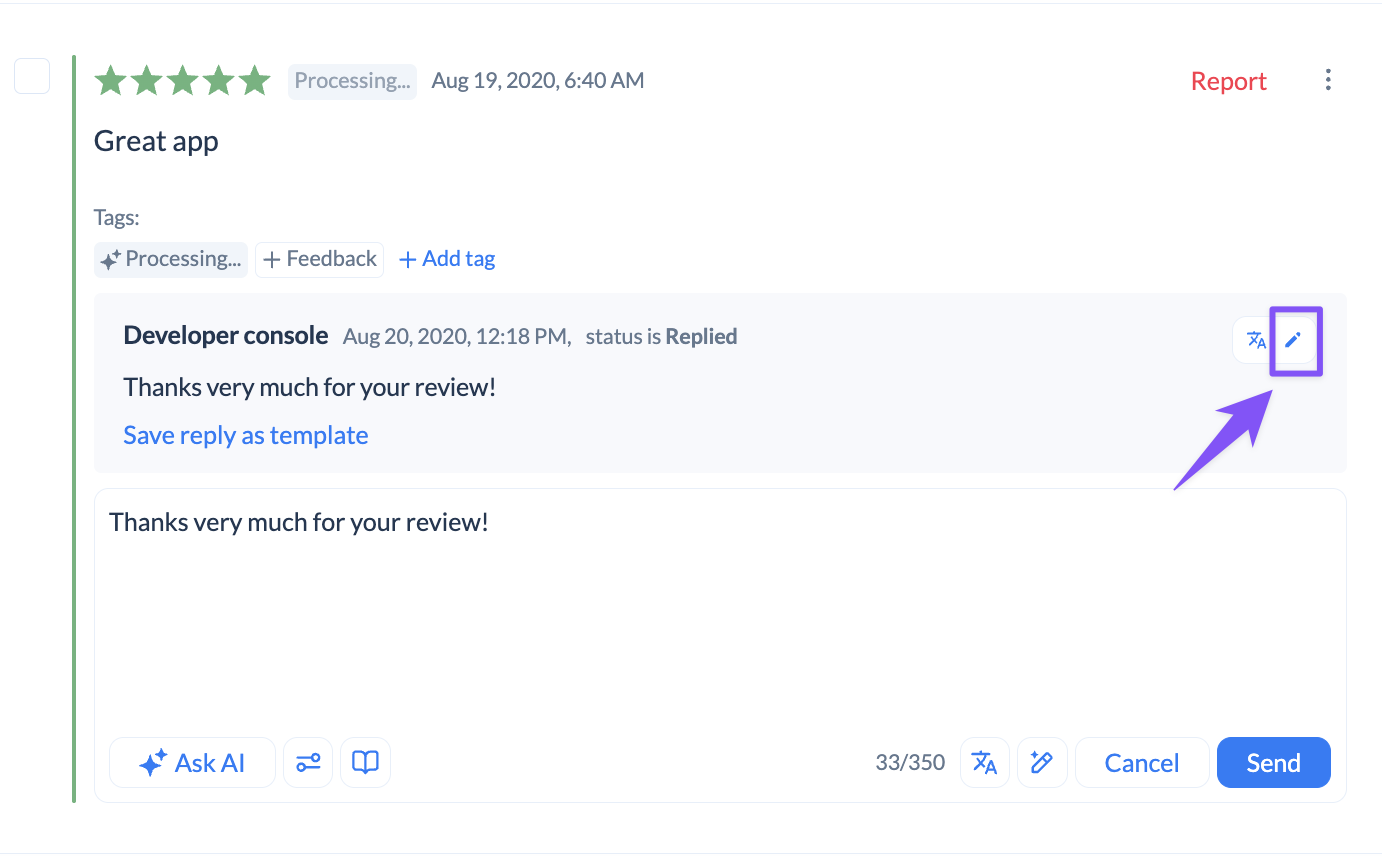This screenshot has width=1382, height=856.
Task: Open the reply templates book icon
Action: click(x=366, y=763)
